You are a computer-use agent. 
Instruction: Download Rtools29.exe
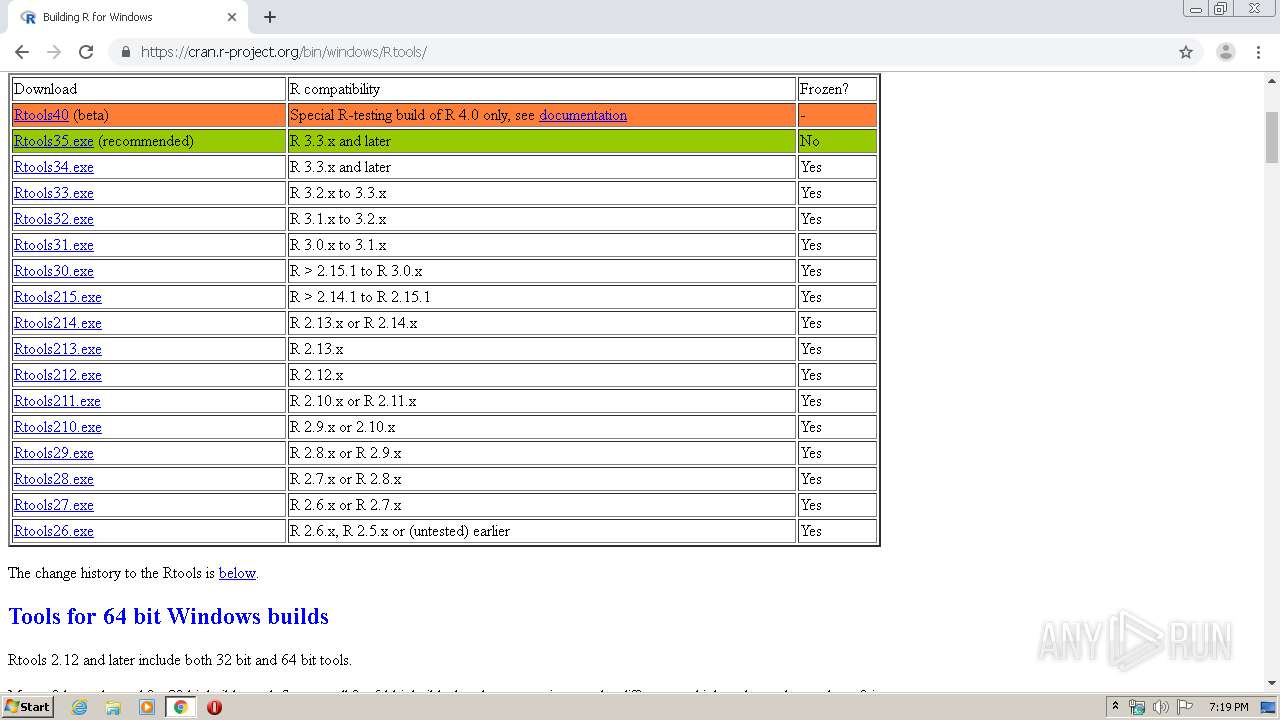[x=54, y=453]
